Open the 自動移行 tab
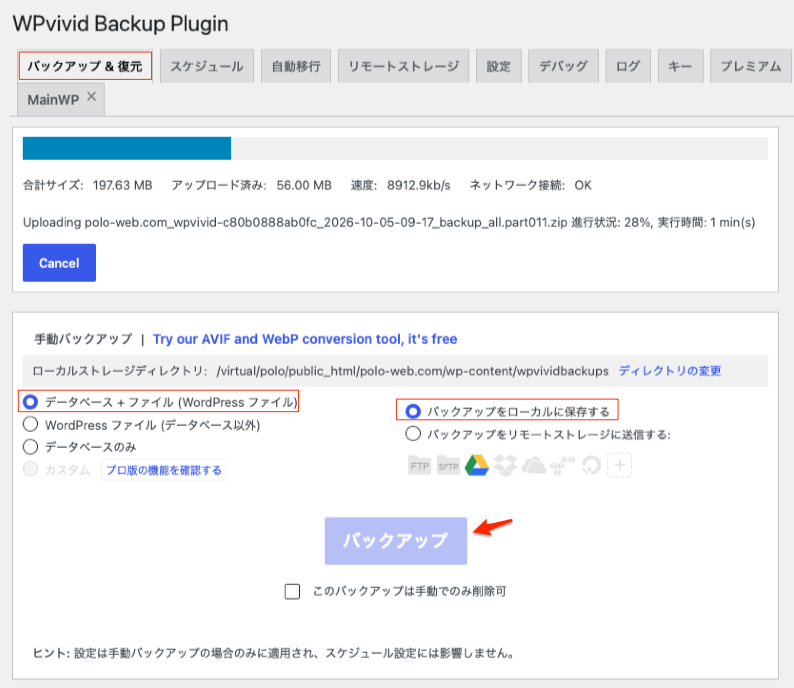The image size is (794, 688). point(296,66)
